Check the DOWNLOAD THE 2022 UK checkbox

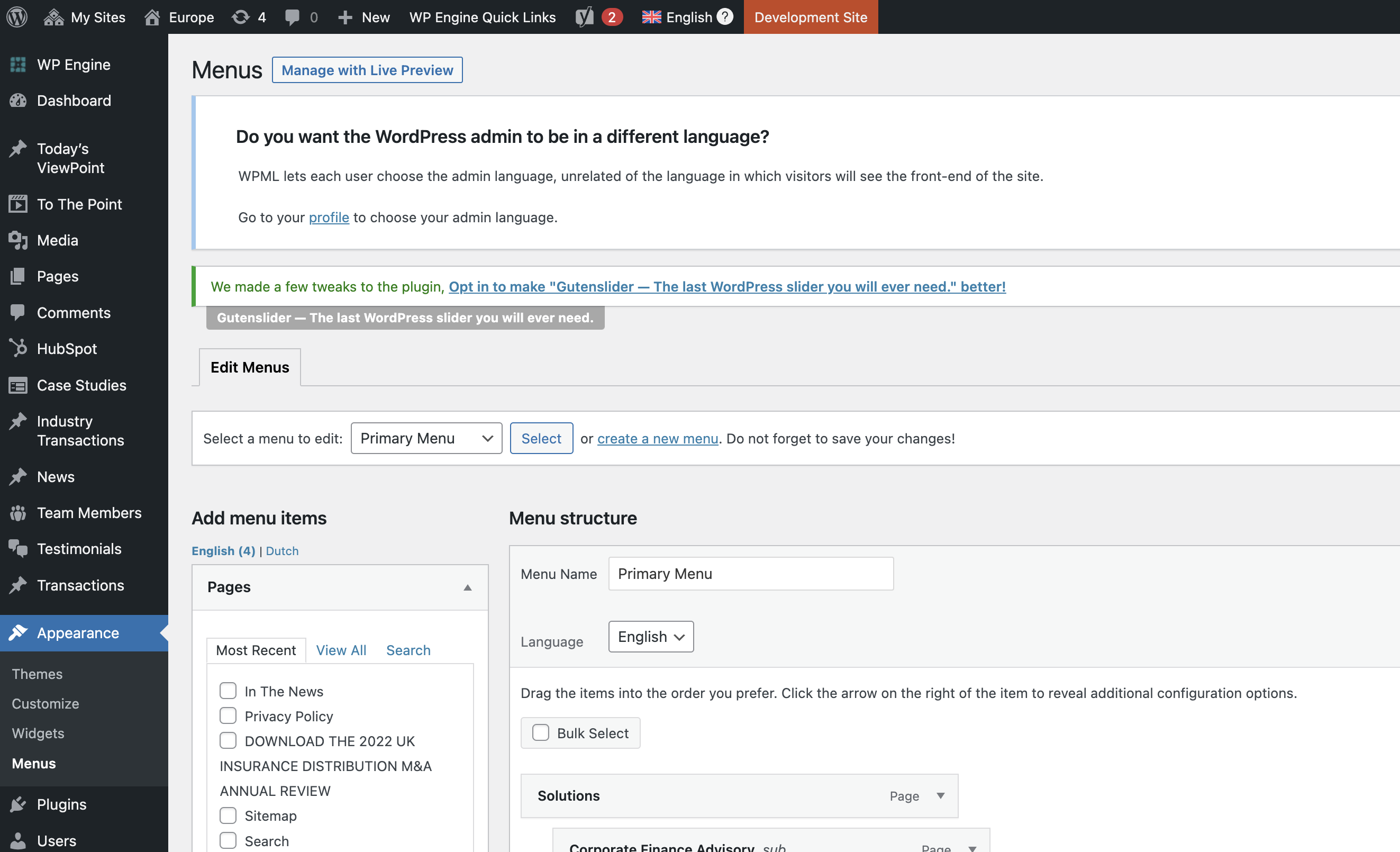[x=228, y=740]
